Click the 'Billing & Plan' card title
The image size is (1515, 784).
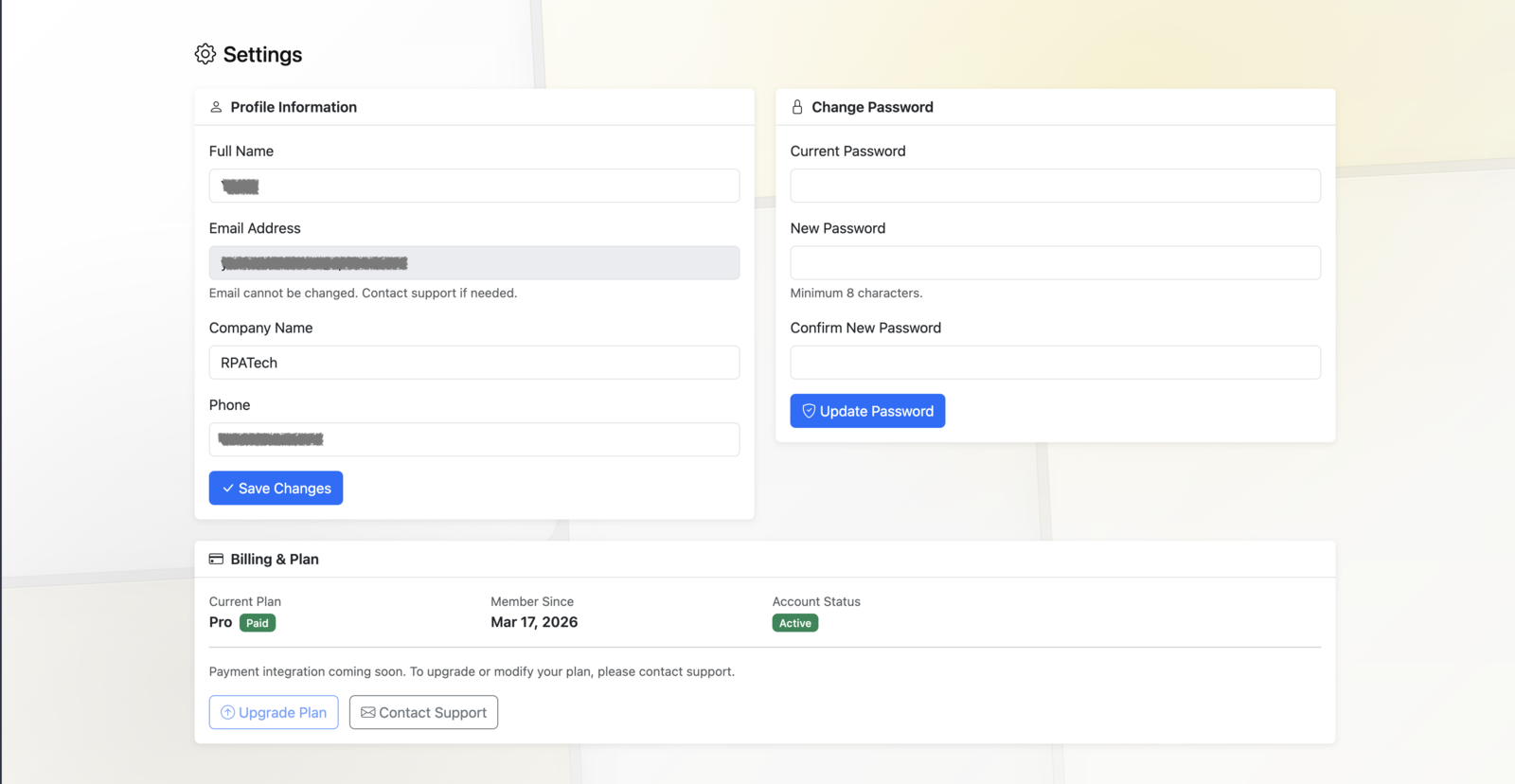pyautogui.click(x=275, y=560)
